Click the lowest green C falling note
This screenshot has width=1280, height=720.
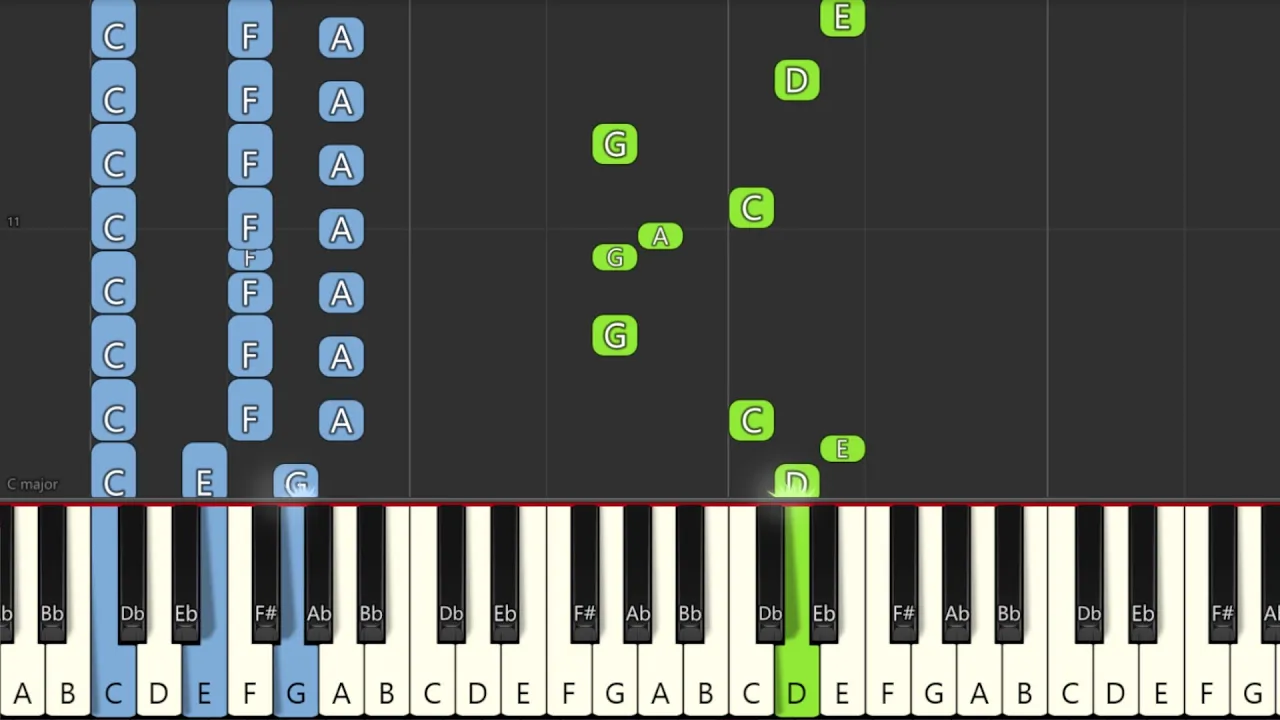[751, 420]
